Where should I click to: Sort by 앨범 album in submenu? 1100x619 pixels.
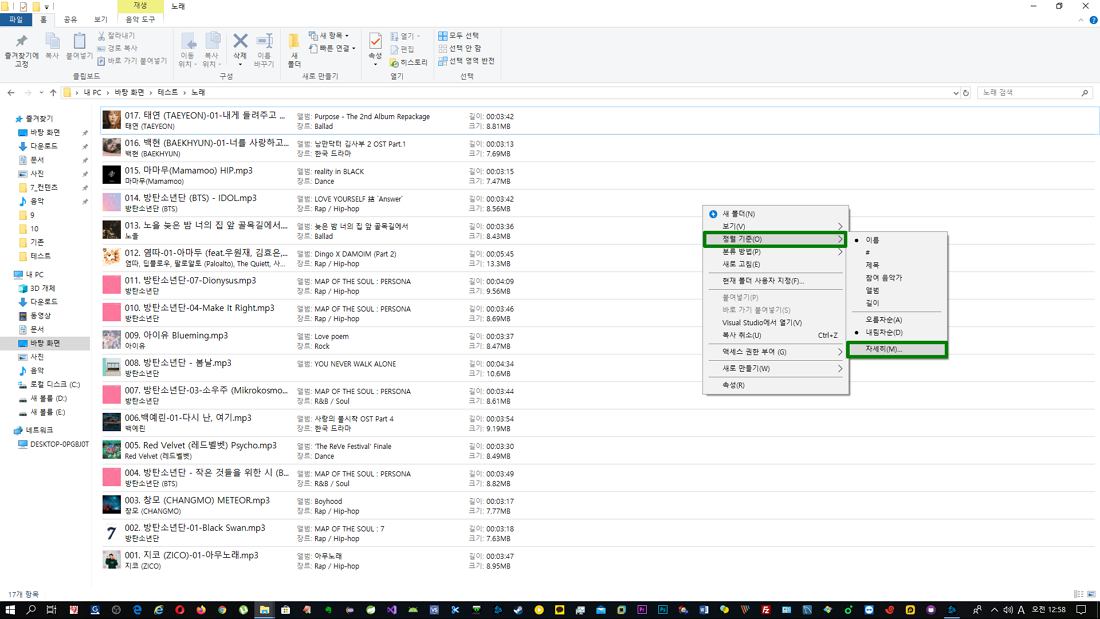click(x=897, y=291)
